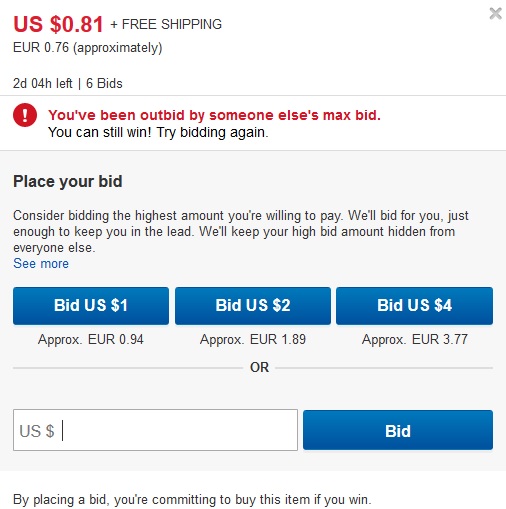
Task: Open the See more link
Action: point(41,263)
